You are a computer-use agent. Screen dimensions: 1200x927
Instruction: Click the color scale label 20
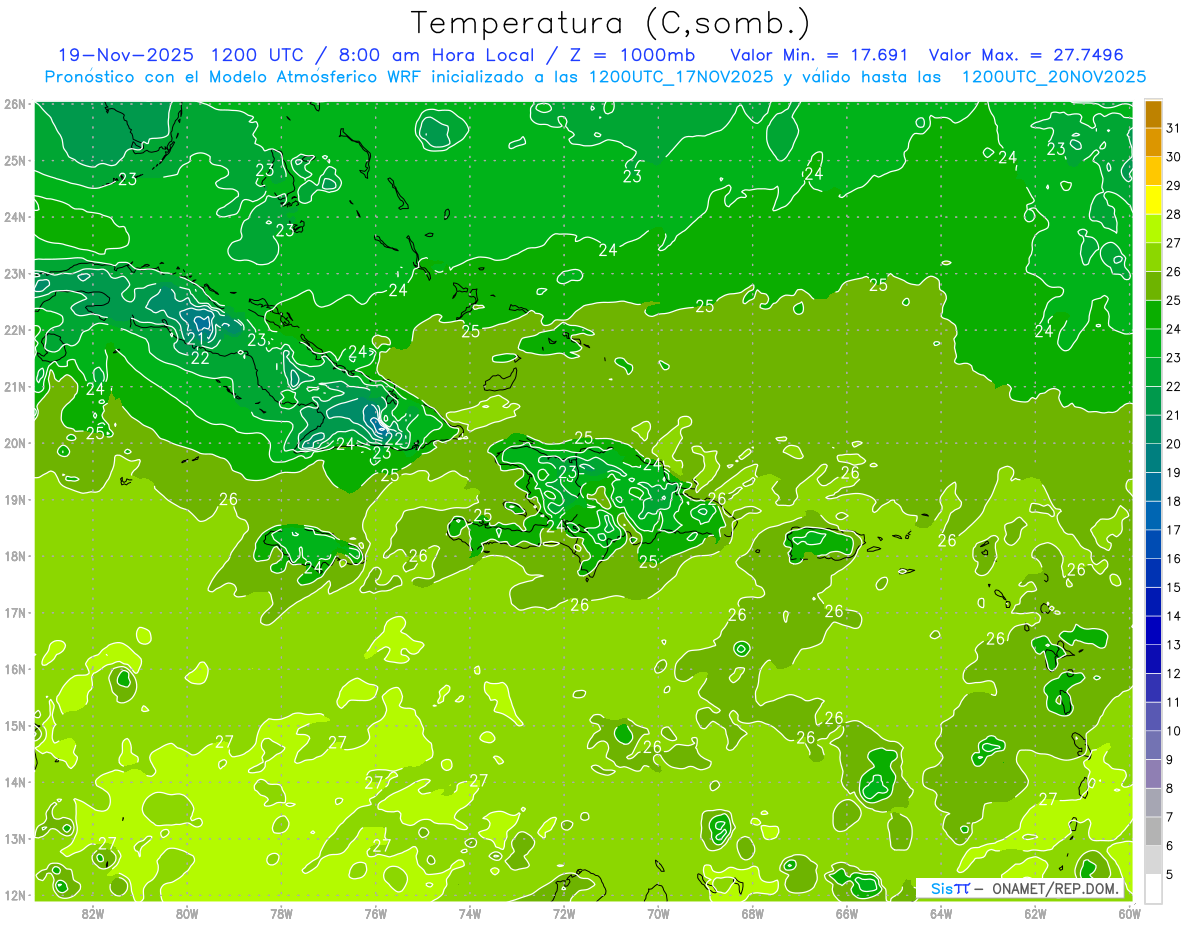(x=1173, y=444)
